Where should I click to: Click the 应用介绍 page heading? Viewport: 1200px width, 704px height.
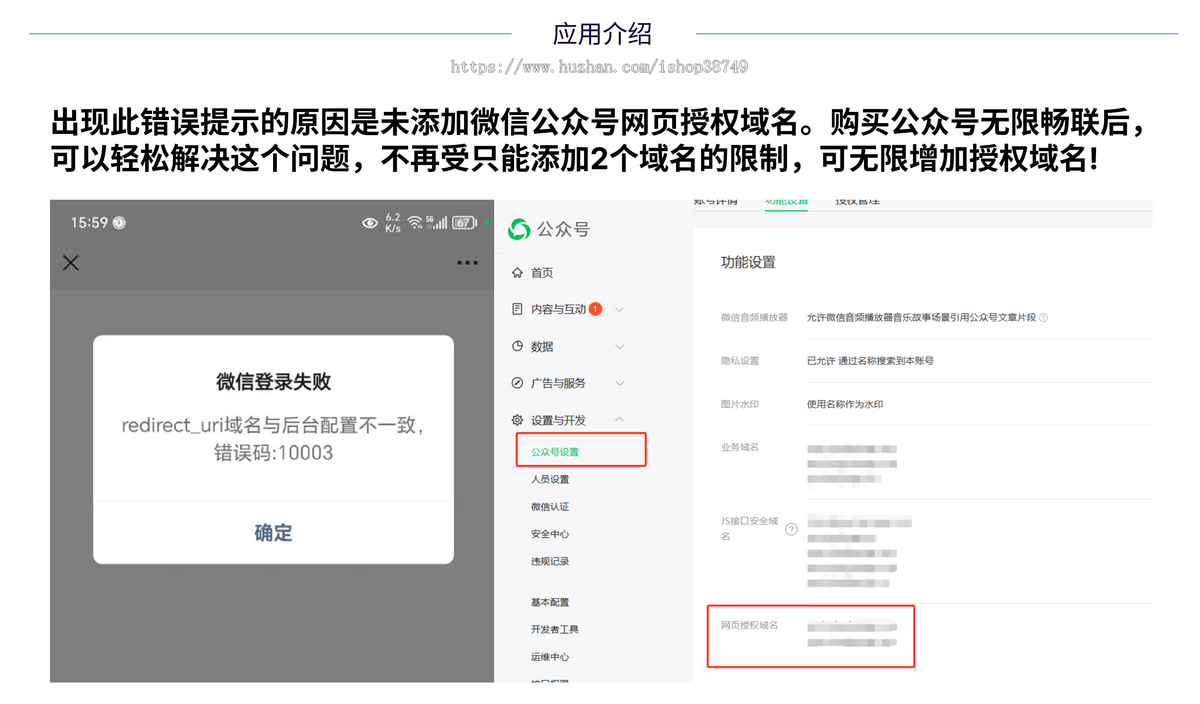coord(603,34)
